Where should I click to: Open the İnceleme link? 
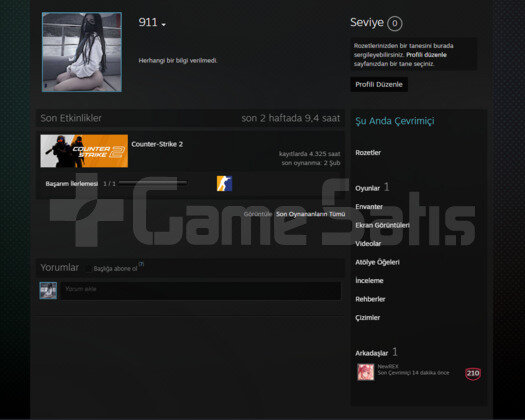click(x=369, y=281)
